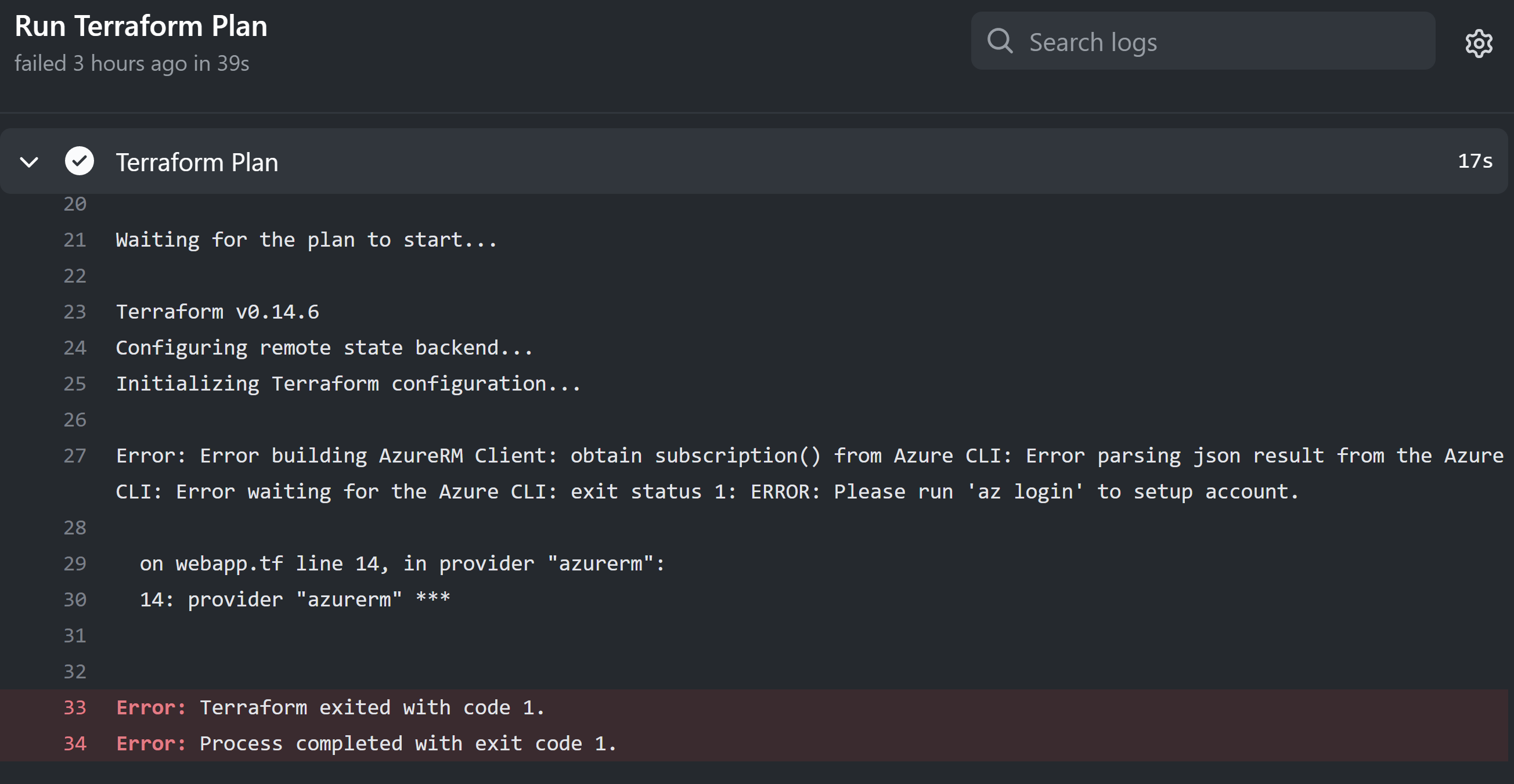
Task: Click 'on webapp.tf line 14' log line
Action: (x=402, y=563)
